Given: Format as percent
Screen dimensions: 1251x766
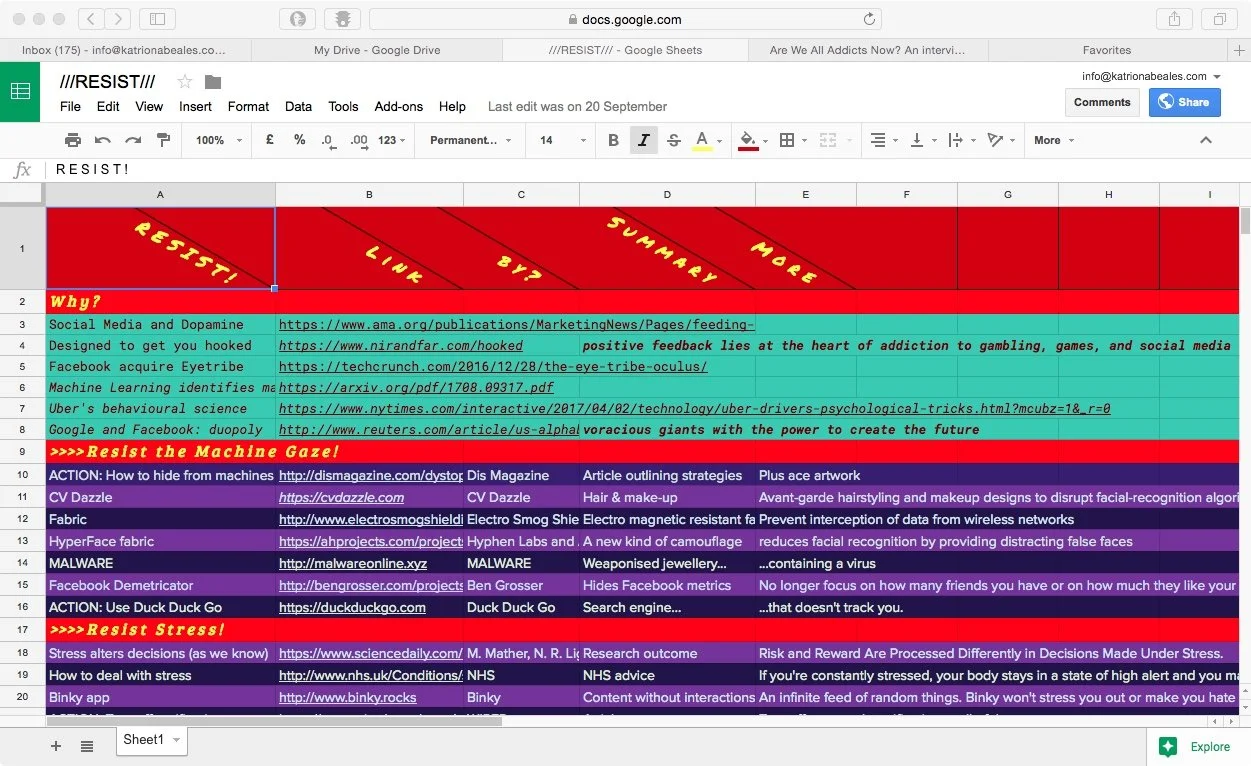Looking at the screenshot, I should [x=299, y=140].
